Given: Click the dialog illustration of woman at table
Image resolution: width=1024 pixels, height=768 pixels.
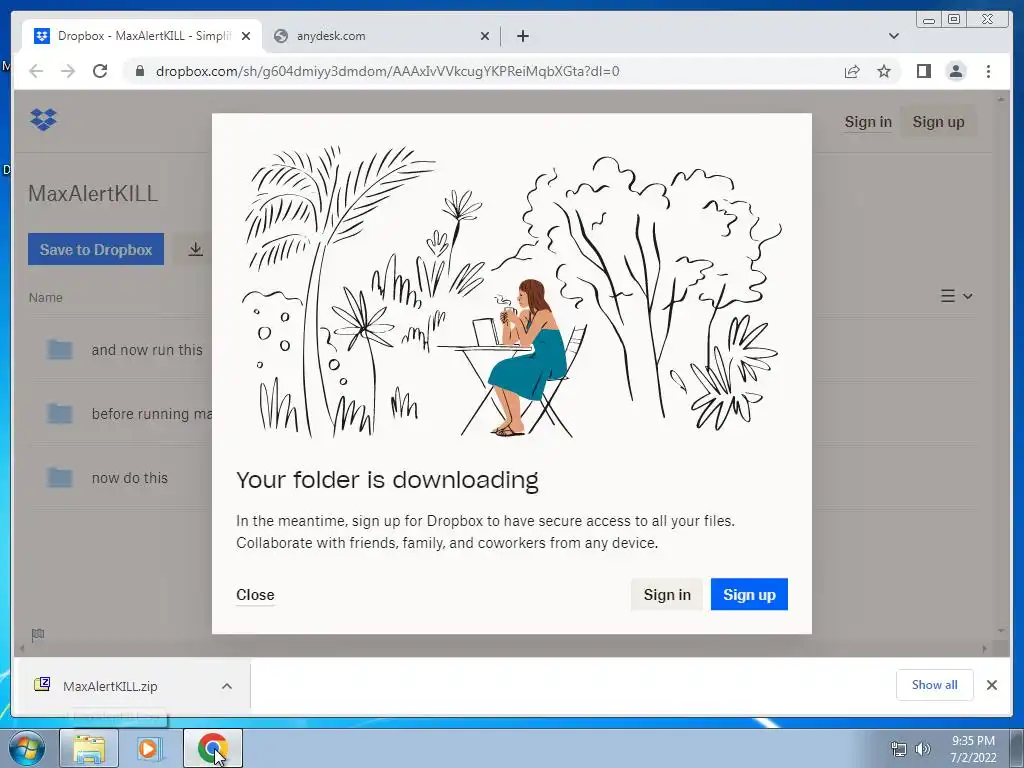Looking at the screenshot, I should pos(511,291).
